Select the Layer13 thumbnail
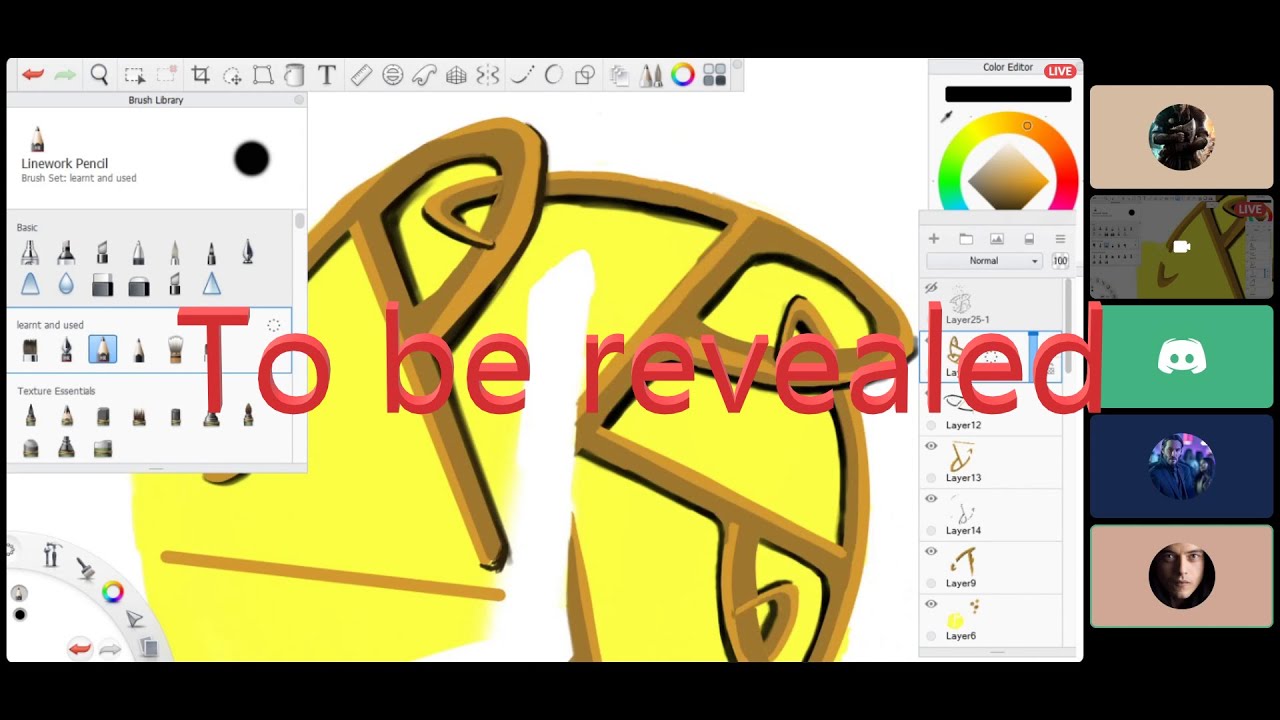The image size is (1280, 720). coord(961,457)
